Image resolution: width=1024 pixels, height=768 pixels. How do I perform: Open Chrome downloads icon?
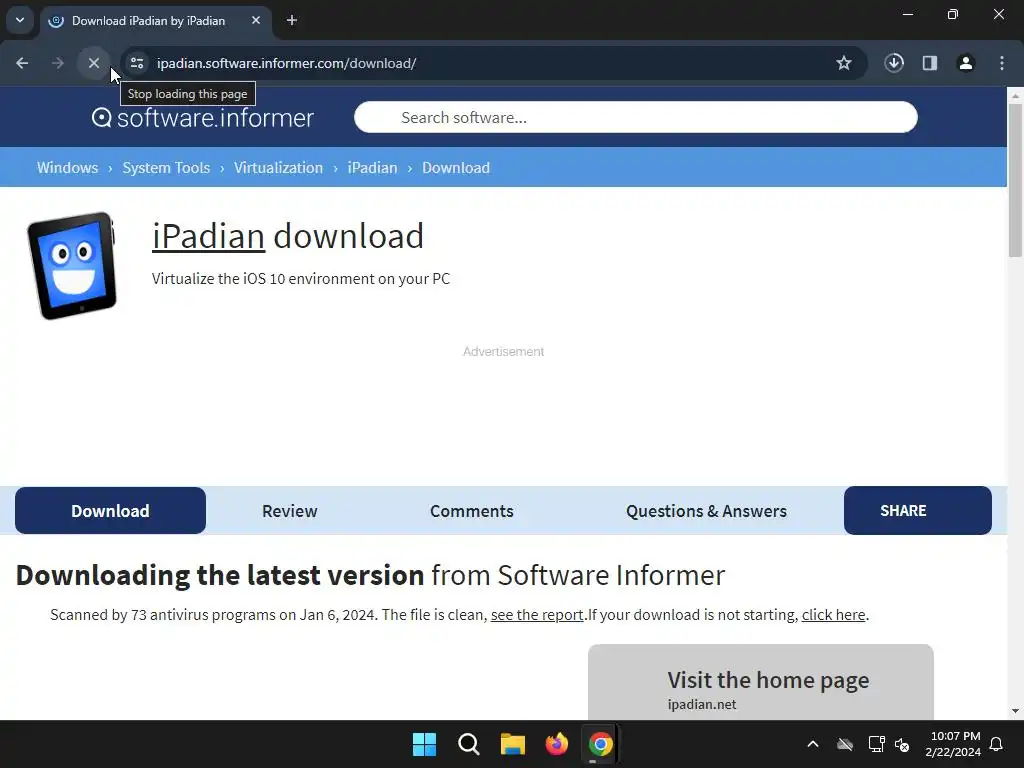click(894, 63)
